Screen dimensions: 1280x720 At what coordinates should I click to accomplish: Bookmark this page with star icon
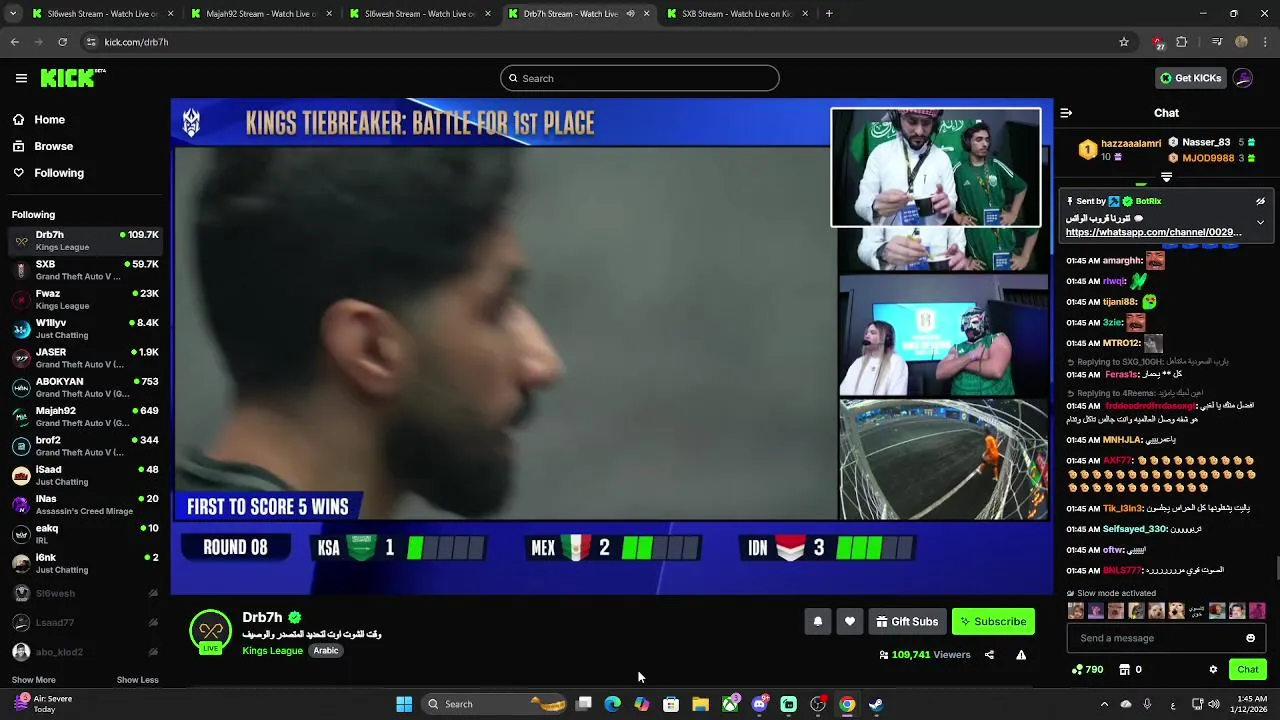1124,42
